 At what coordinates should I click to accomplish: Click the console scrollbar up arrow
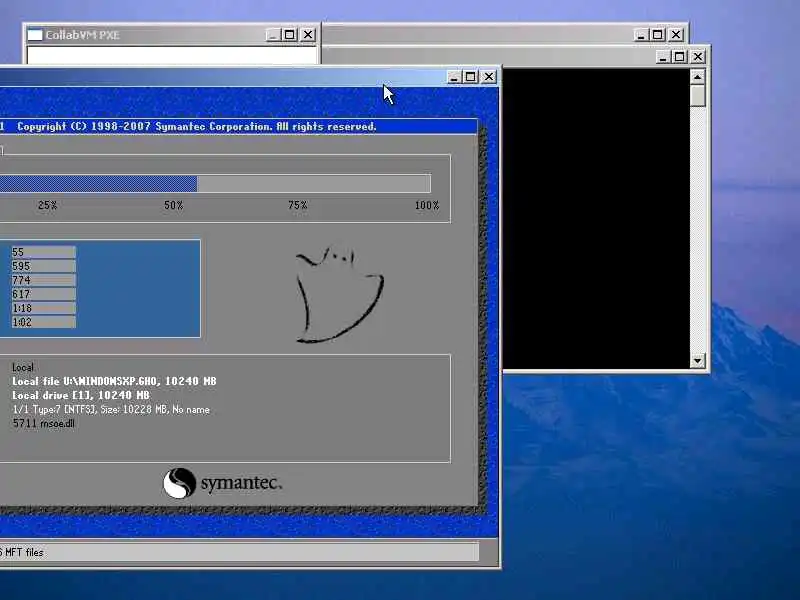pos(697,77)
